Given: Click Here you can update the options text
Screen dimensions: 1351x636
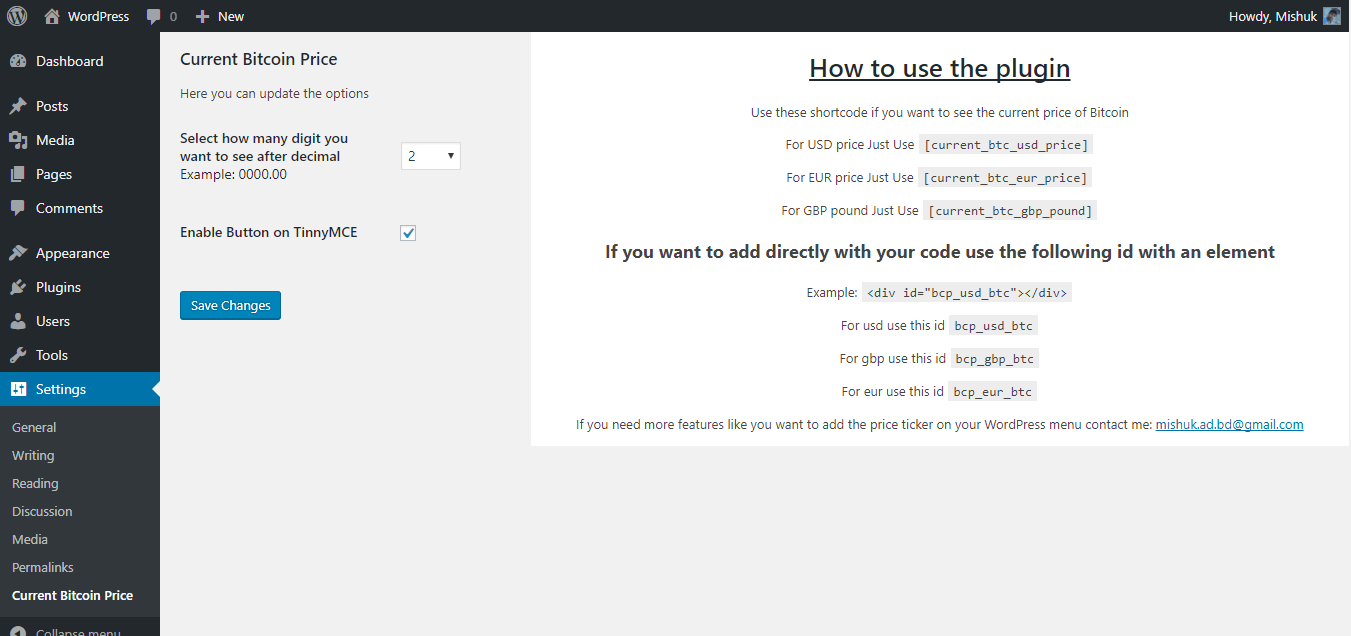Looking at the screenshot, I should tap(274, 93).
